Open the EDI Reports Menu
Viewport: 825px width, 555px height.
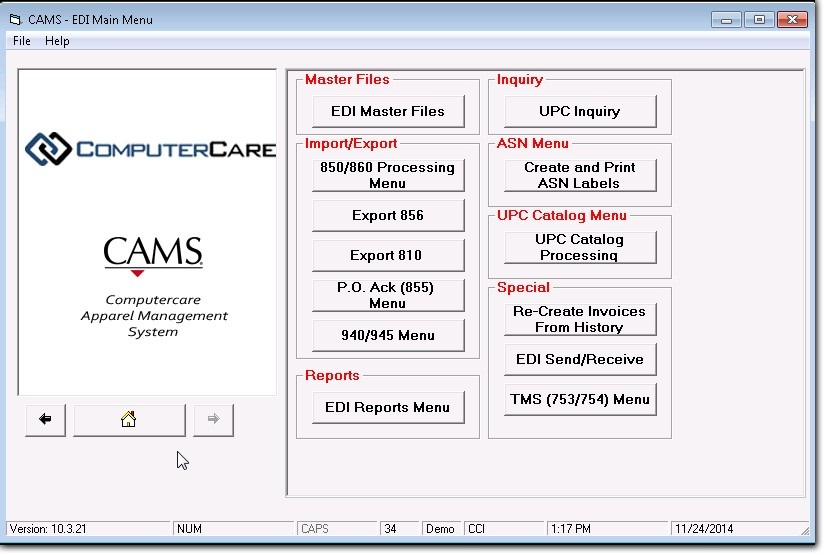388,407
